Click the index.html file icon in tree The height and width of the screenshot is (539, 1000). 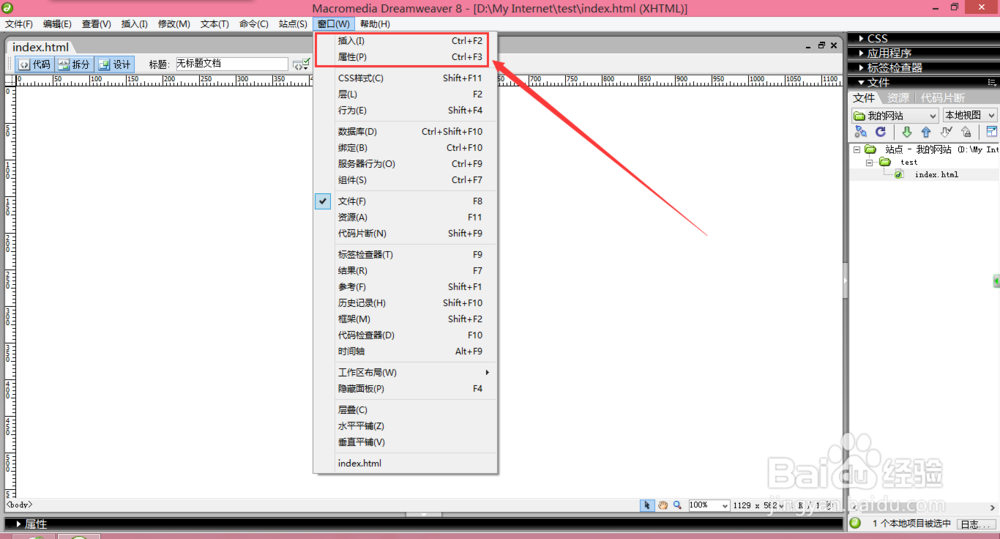(899, 174)
